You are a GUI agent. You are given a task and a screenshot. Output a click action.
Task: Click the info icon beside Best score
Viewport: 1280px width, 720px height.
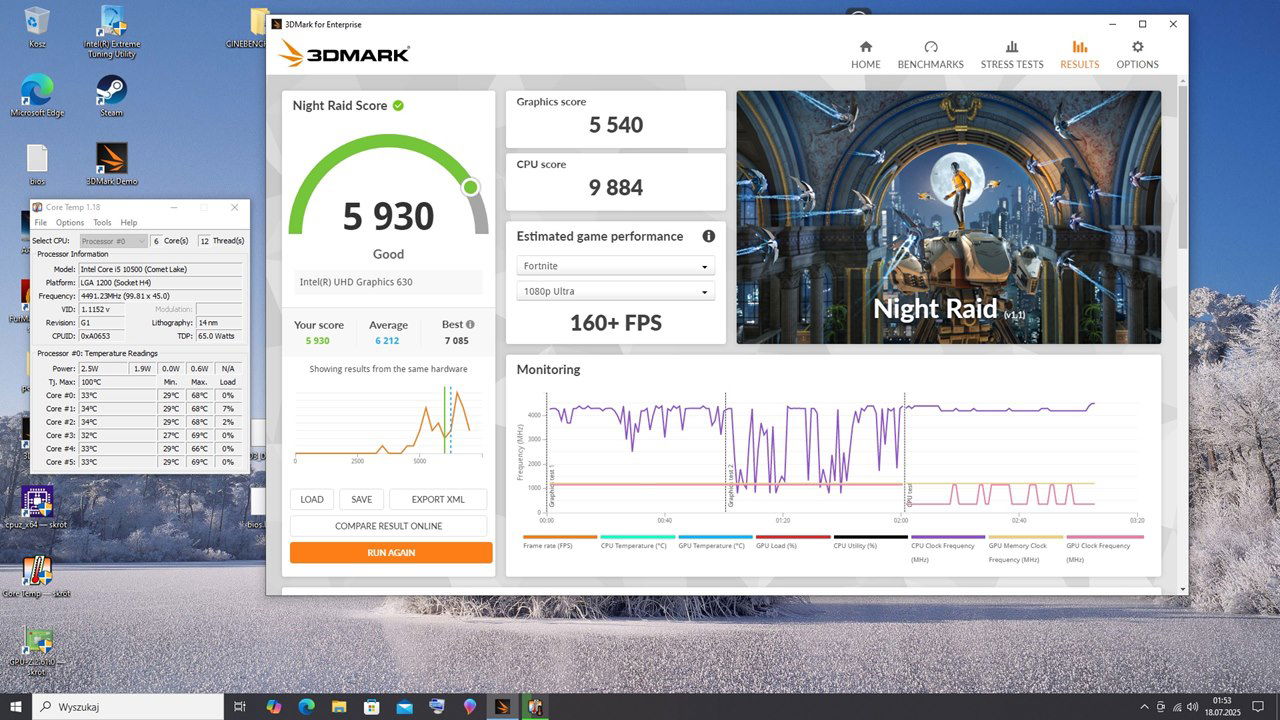(470, 324)
